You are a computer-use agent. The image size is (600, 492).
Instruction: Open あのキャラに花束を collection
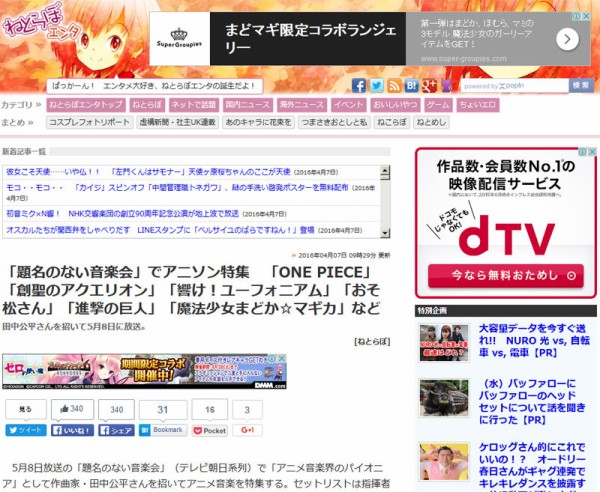[x=258, y=122]
